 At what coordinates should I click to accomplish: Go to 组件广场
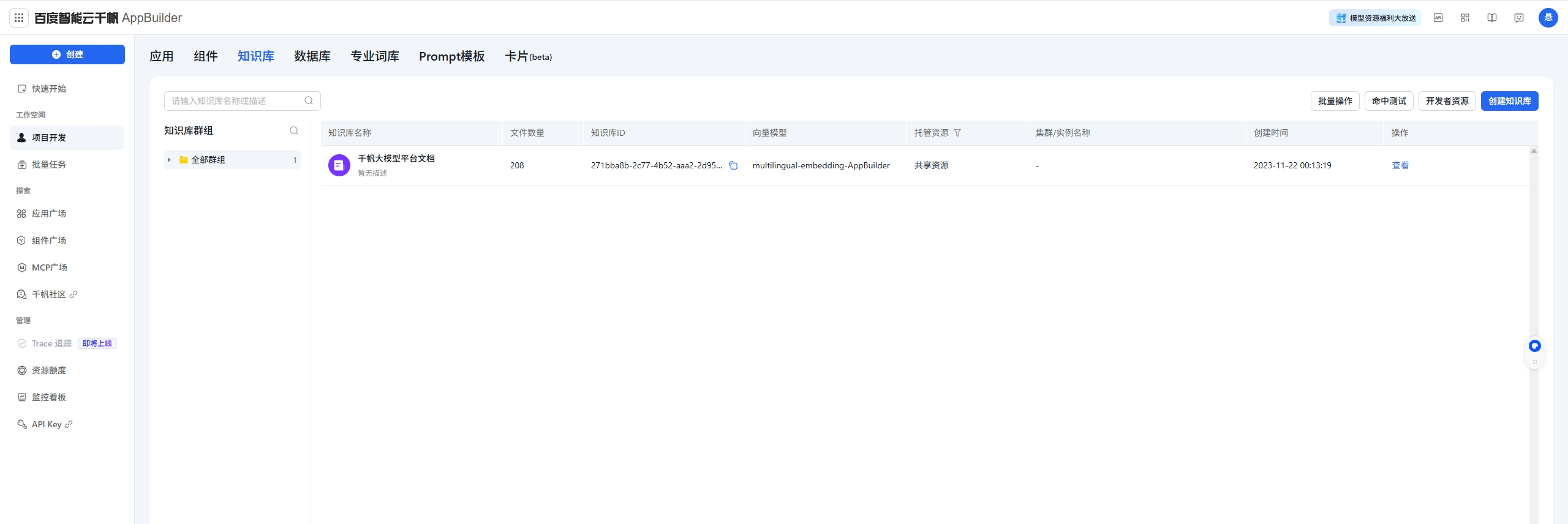pos(67,241)
